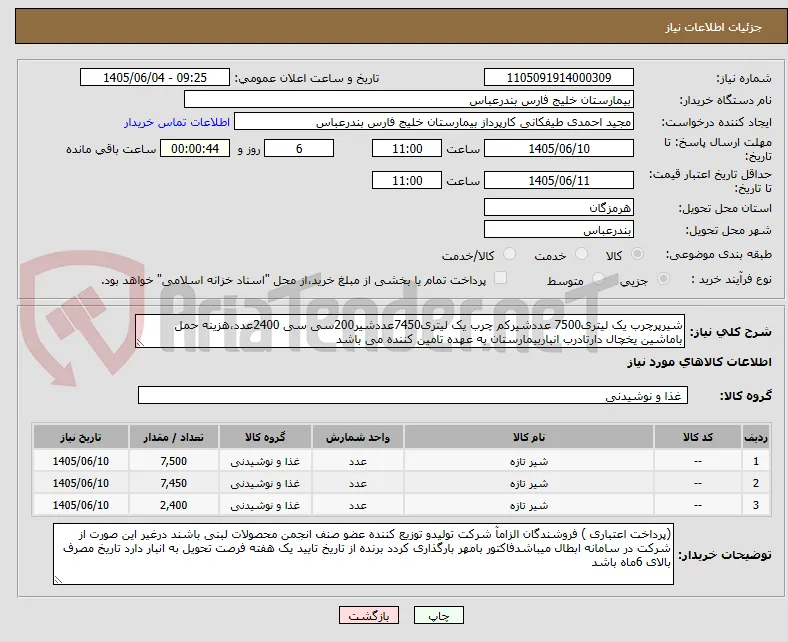Click شیر تازه in row 1
The image size is (788, 642).
coord(529,462)
